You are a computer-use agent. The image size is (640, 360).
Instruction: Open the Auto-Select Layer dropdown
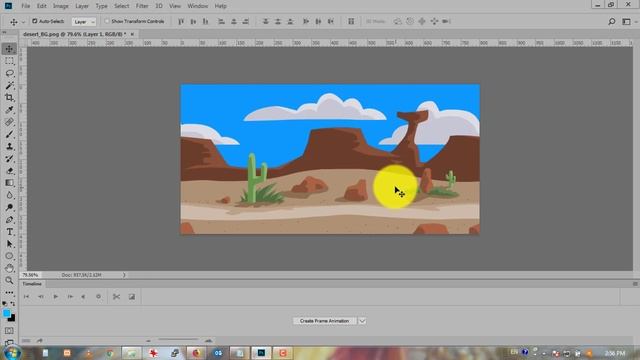[x=84, y=22]
